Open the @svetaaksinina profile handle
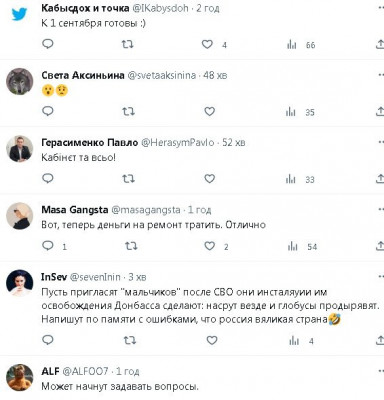Viewport: 384px width, 400px height. (162, 75)
